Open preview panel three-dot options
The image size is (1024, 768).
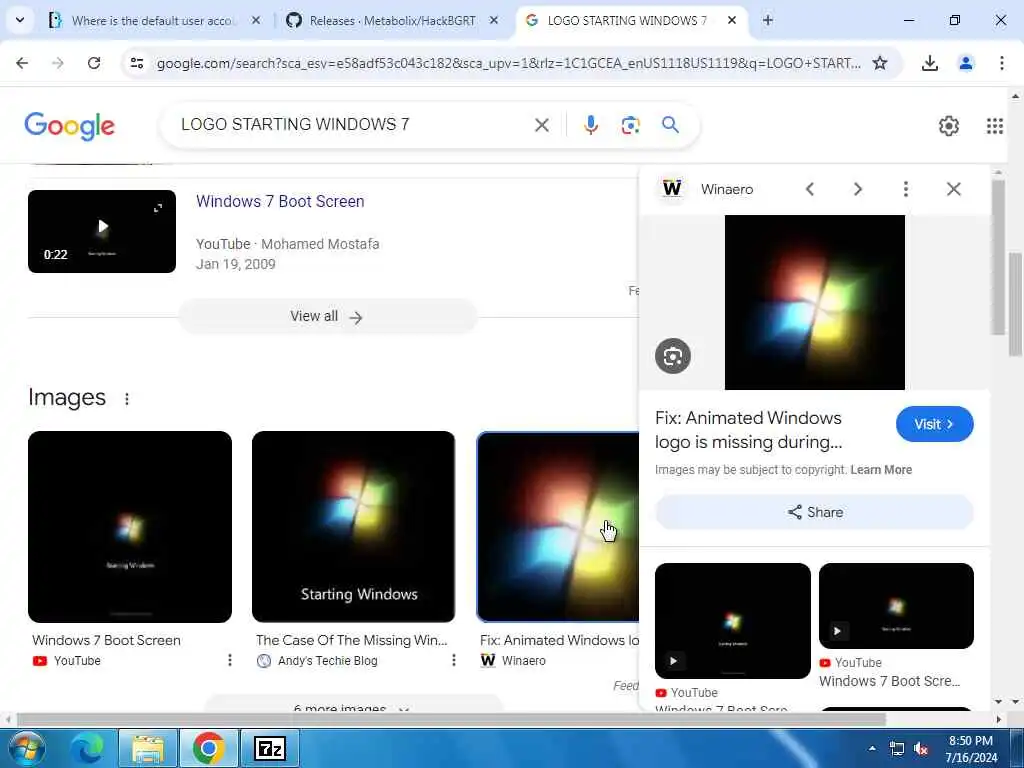pos(905,189)
